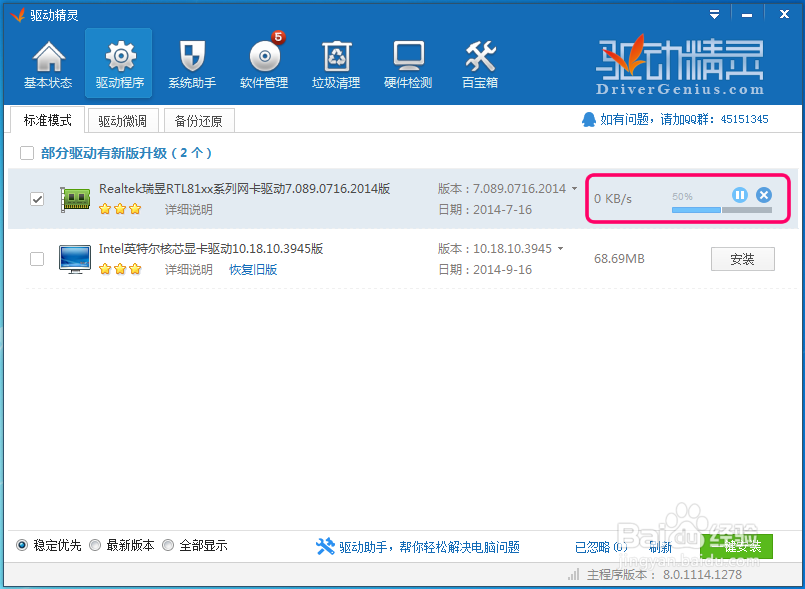
Task: Click the 已忽略 (0) link
Action: pos(601,547)
